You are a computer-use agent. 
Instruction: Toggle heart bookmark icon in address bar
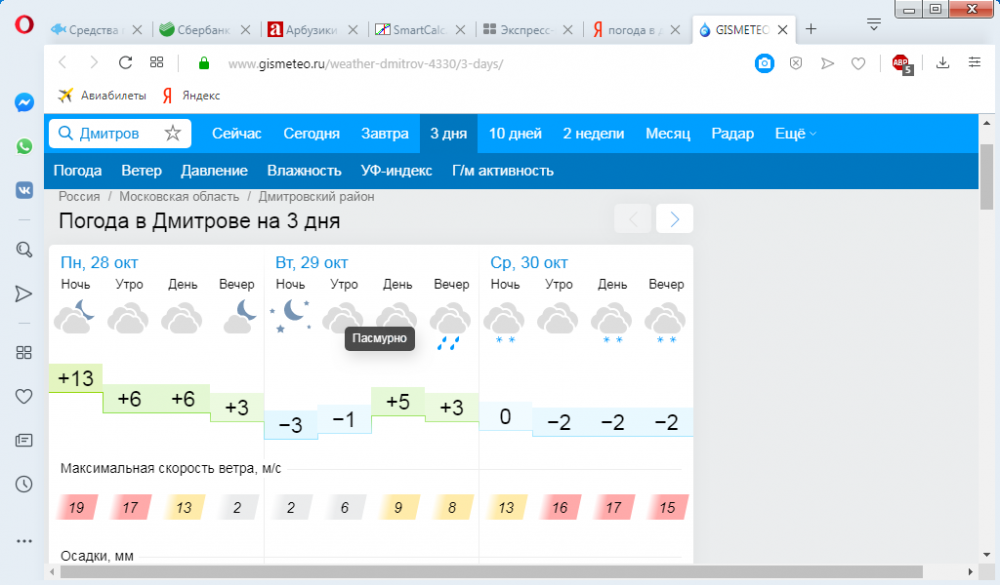(x=858, y=63)
